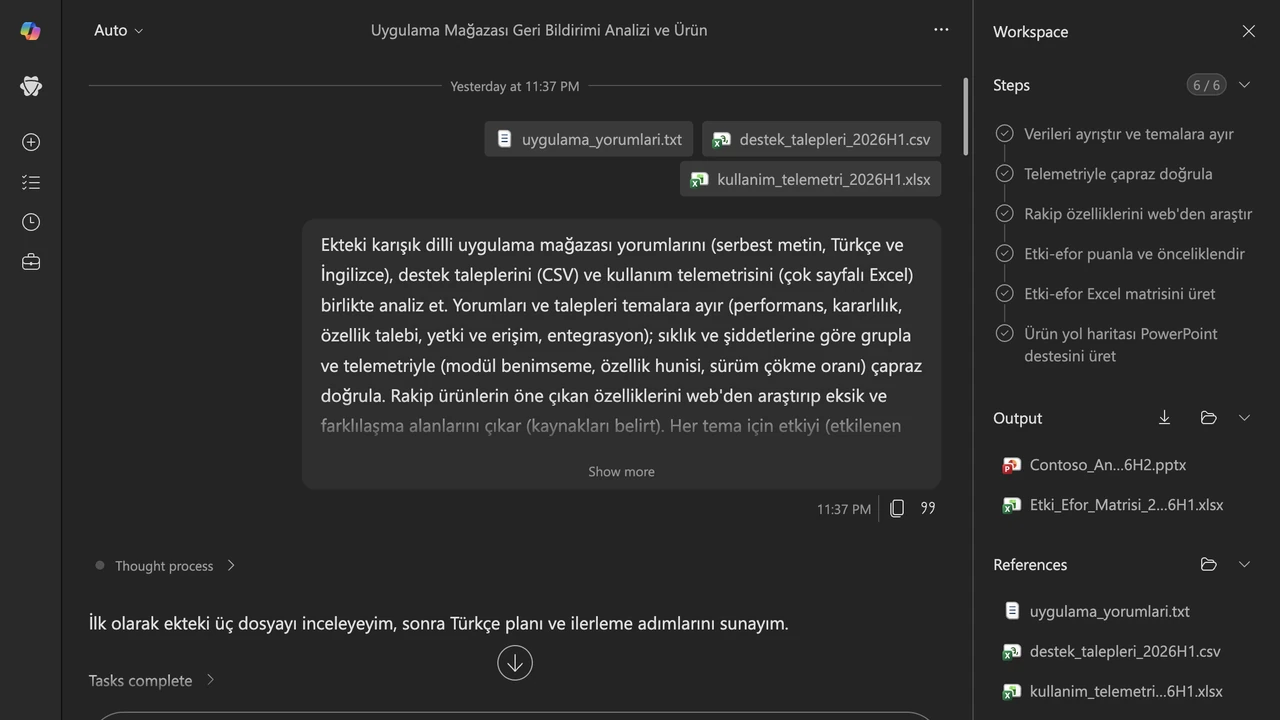
Task: Click the Copilot logo icon
Action: click(x=30, y=31)
